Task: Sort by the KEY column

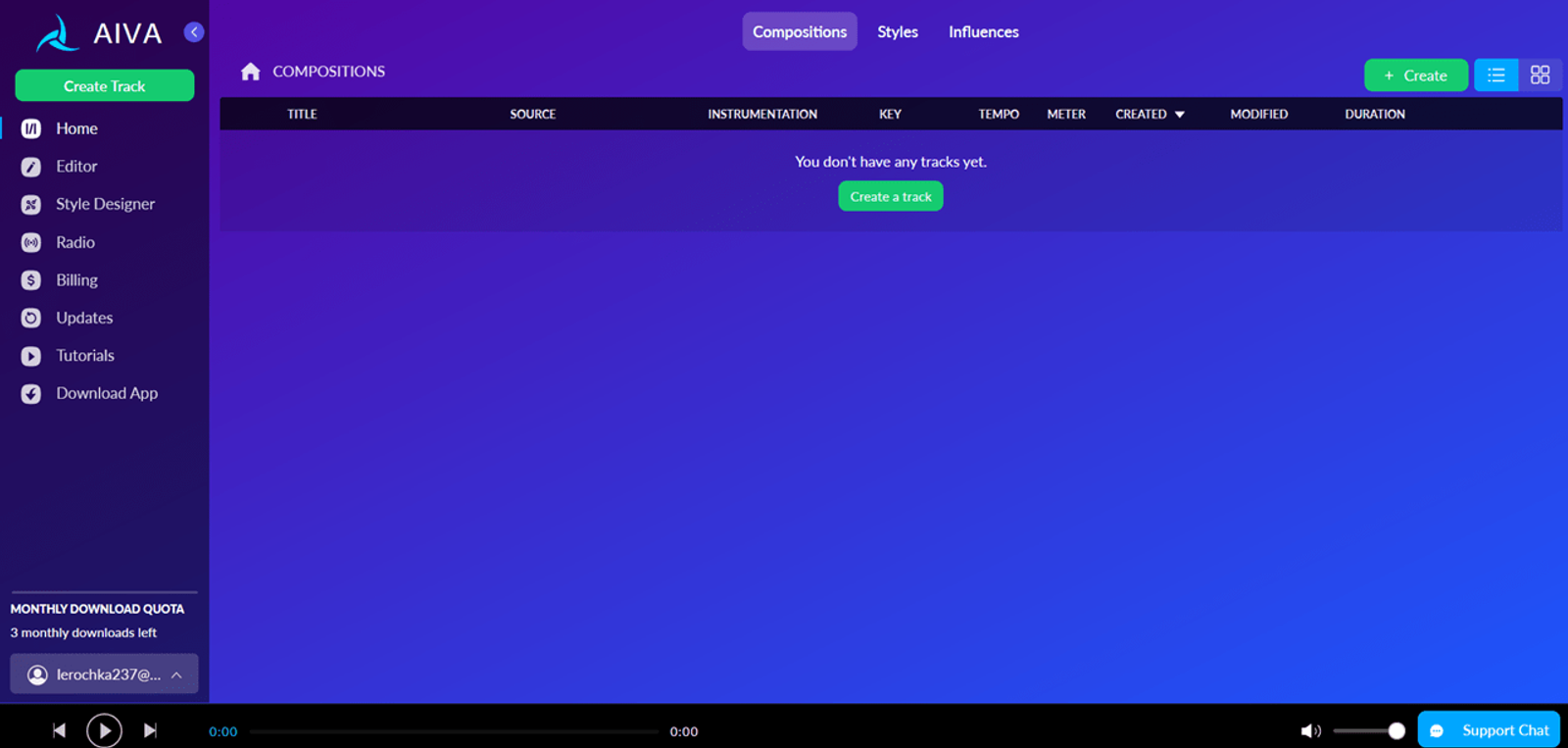Action: pyautogui.click(x=890, y=115)
